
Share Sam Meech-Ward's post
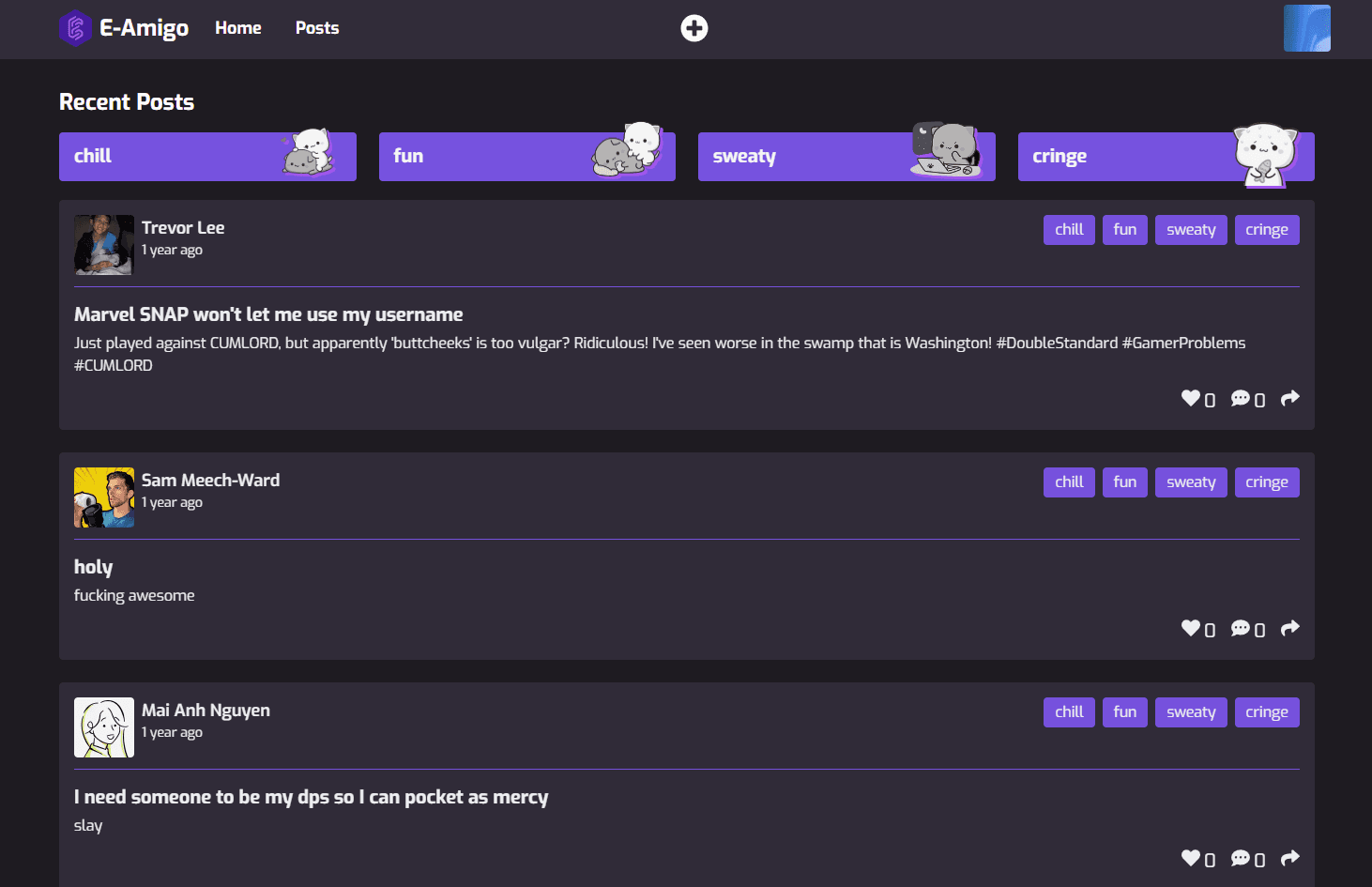click(1290, 628)
